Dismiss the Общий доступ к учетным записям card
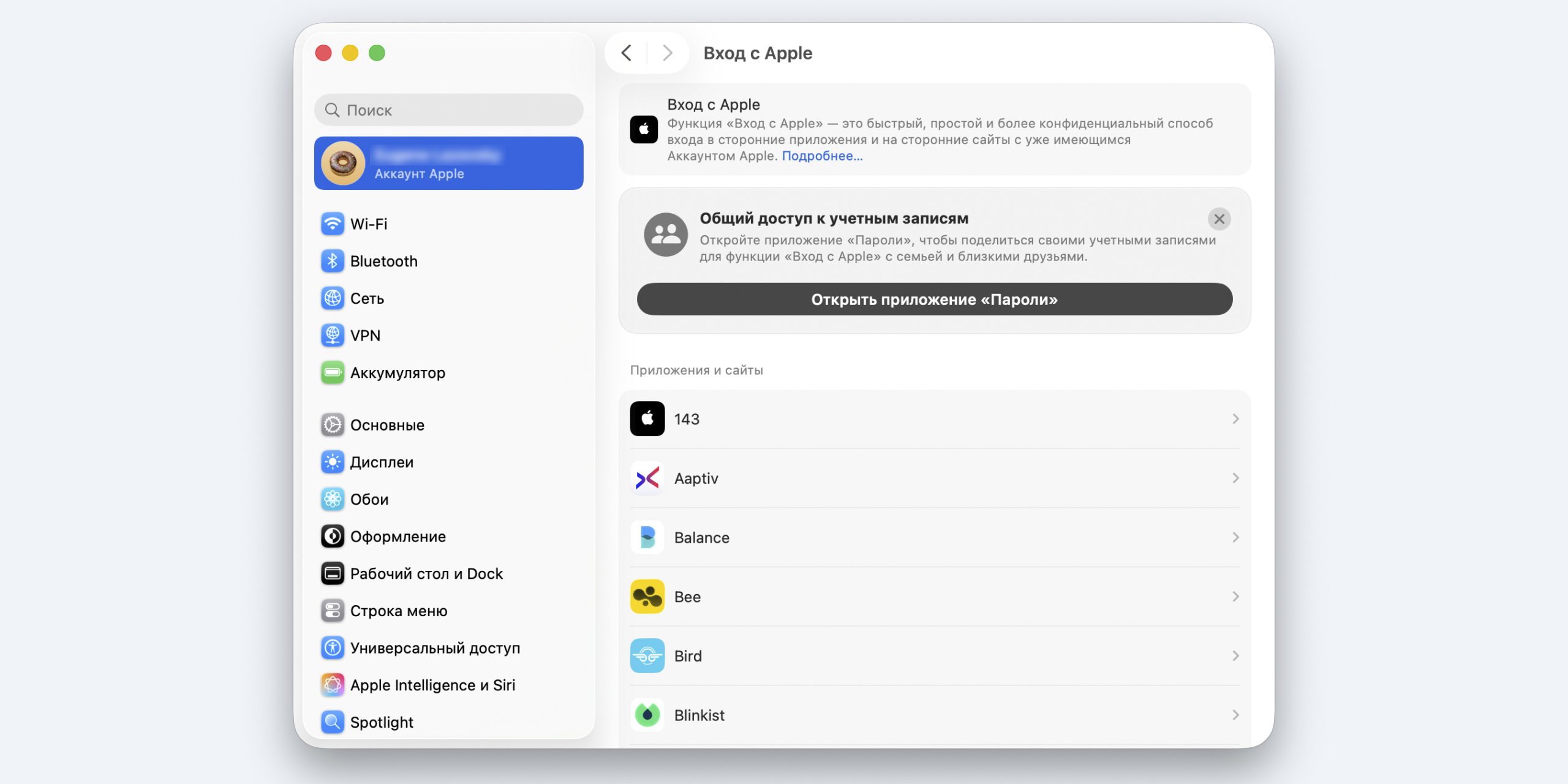 [x=1219, y=219]
